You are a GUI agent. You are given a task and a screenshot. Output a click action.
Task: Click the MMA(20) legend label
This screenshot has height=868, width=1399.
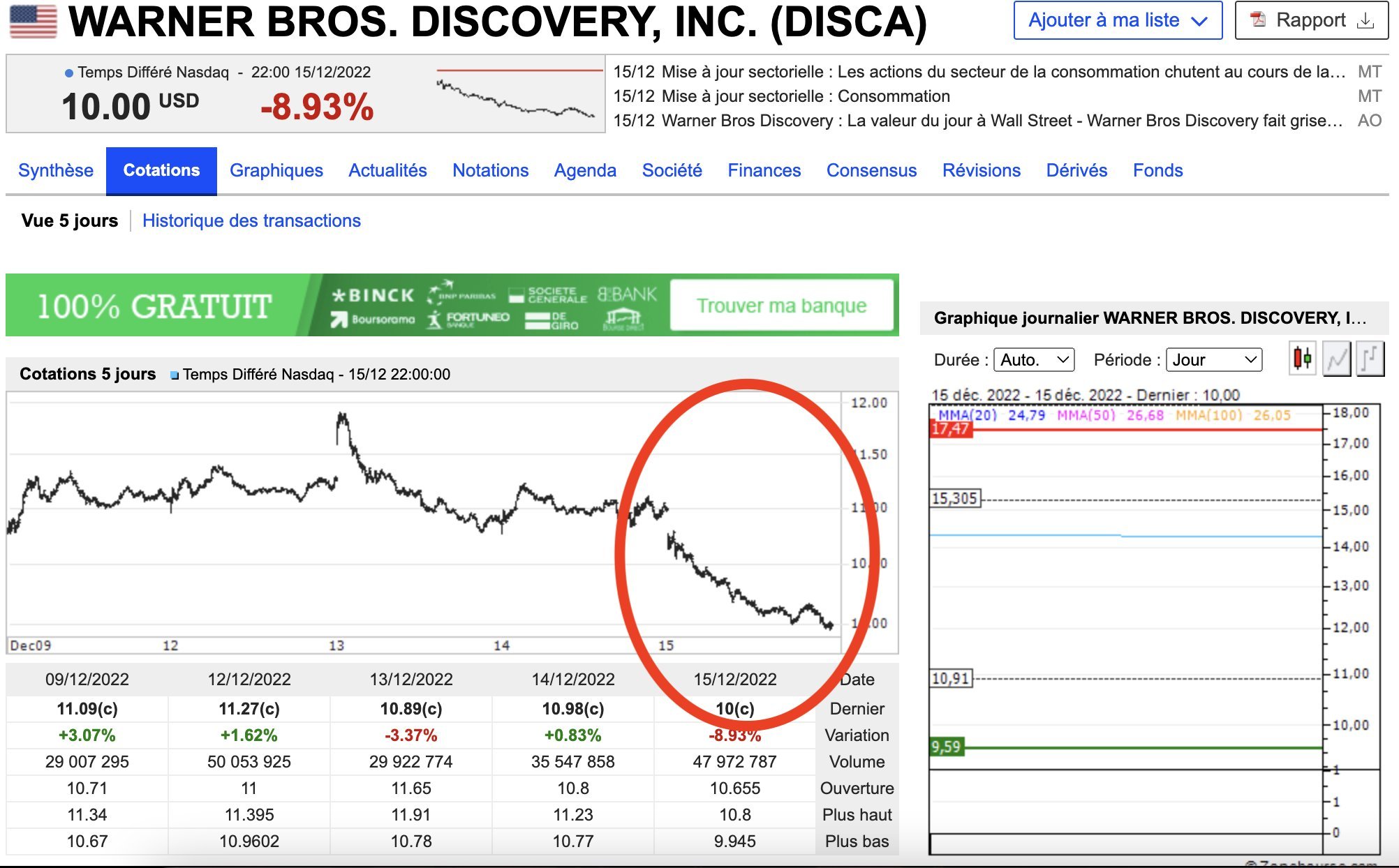[x=968, y=415]
